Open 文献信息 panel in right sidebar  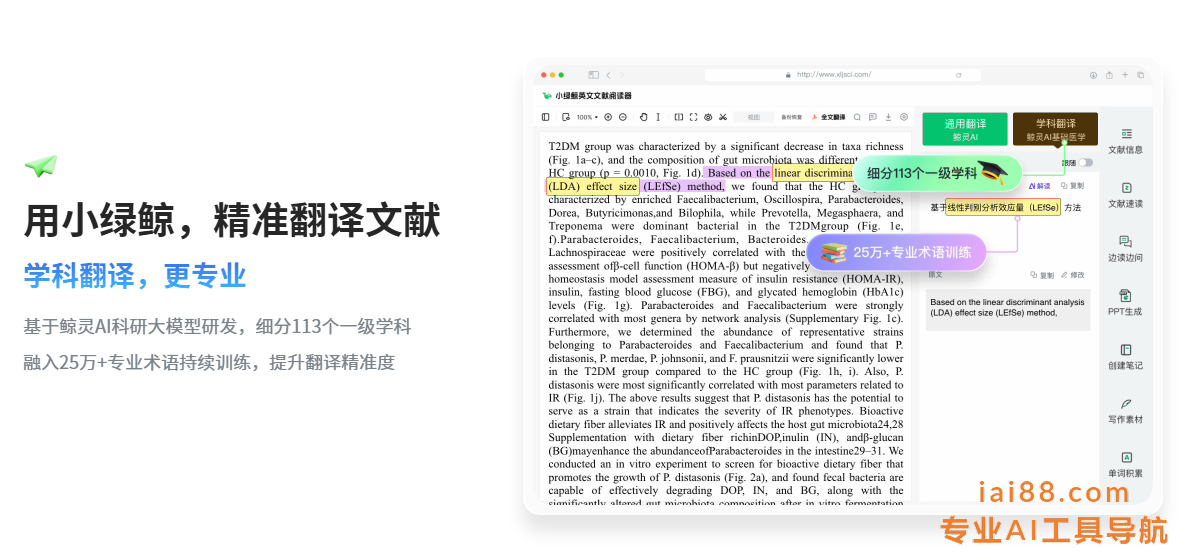pos(1125,140)
